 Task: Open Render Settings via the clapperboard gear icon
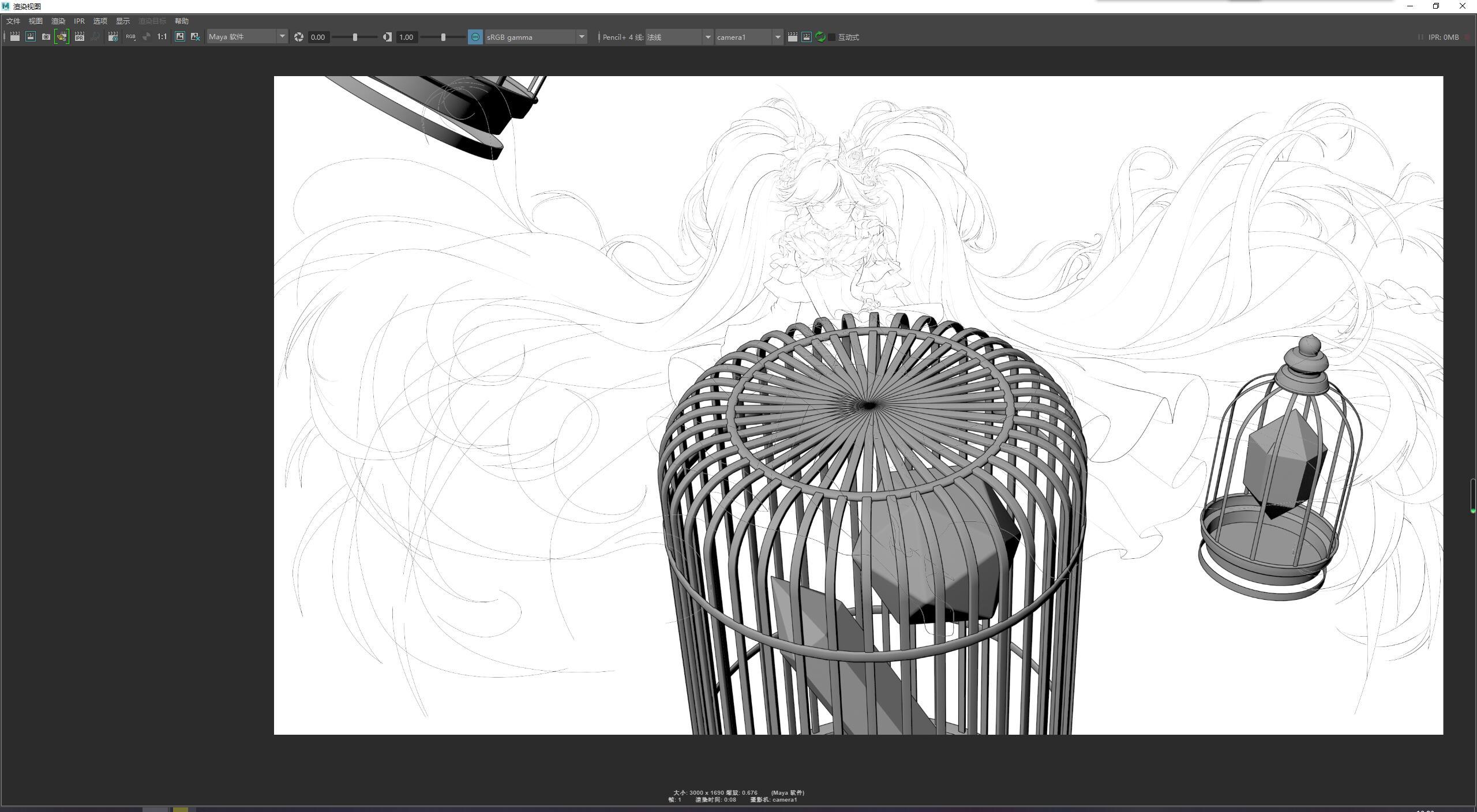(113, 37)
